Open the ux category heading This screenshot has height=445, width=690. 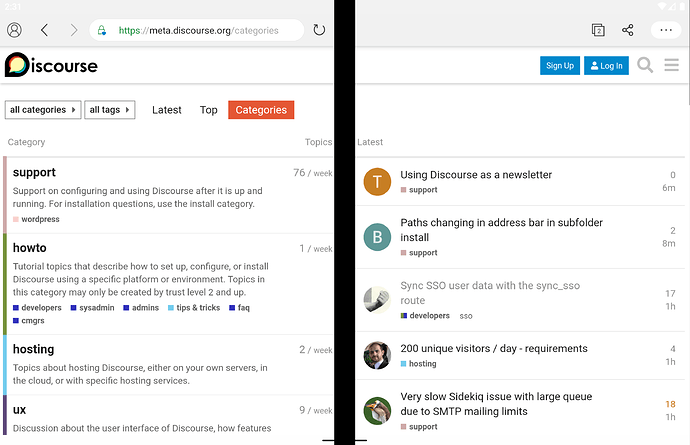19,410
